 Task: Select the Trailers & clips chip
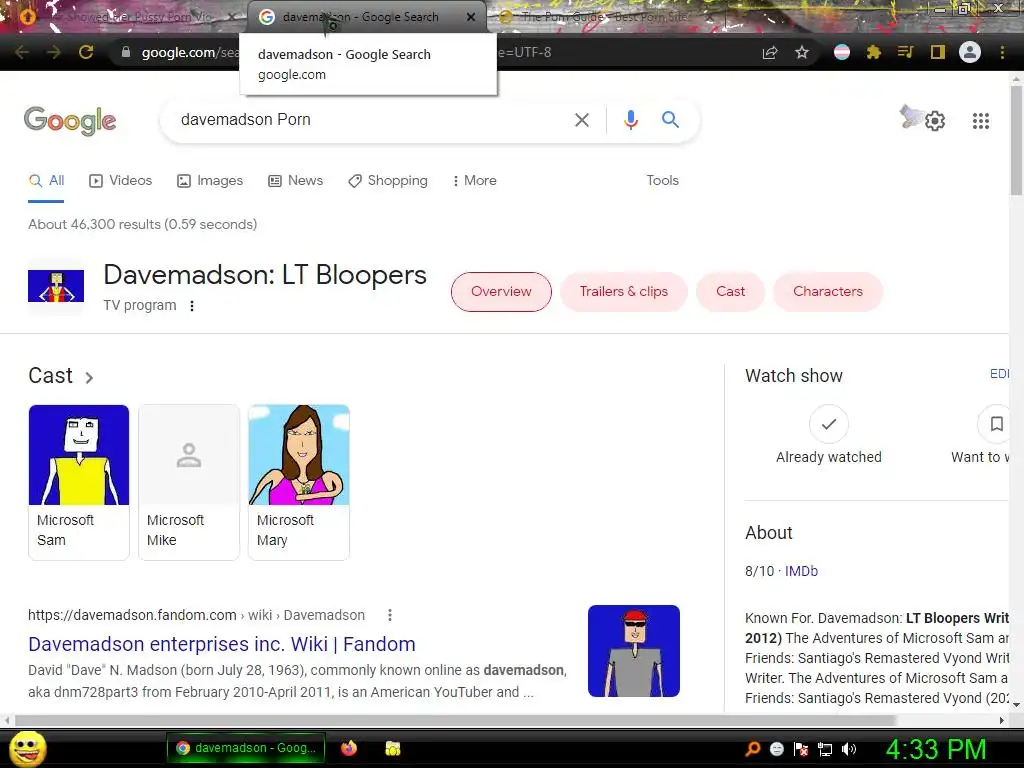click(624, 292)
